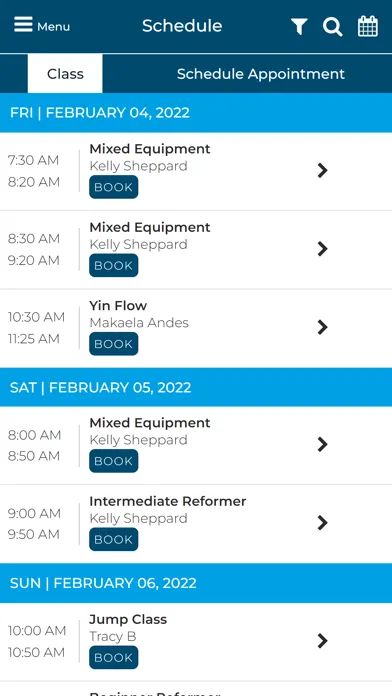Book the Intermediate Reformer class
The height and width of the screenshot is (696, 392).
point(114,539)
